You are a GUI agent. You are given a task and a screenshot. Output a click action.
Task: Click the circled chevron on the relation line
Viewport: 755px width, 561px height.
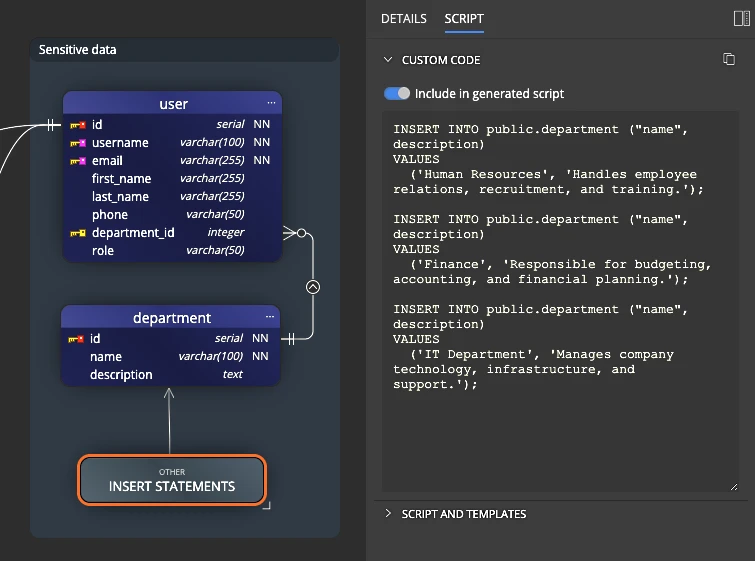click(312, 287)
